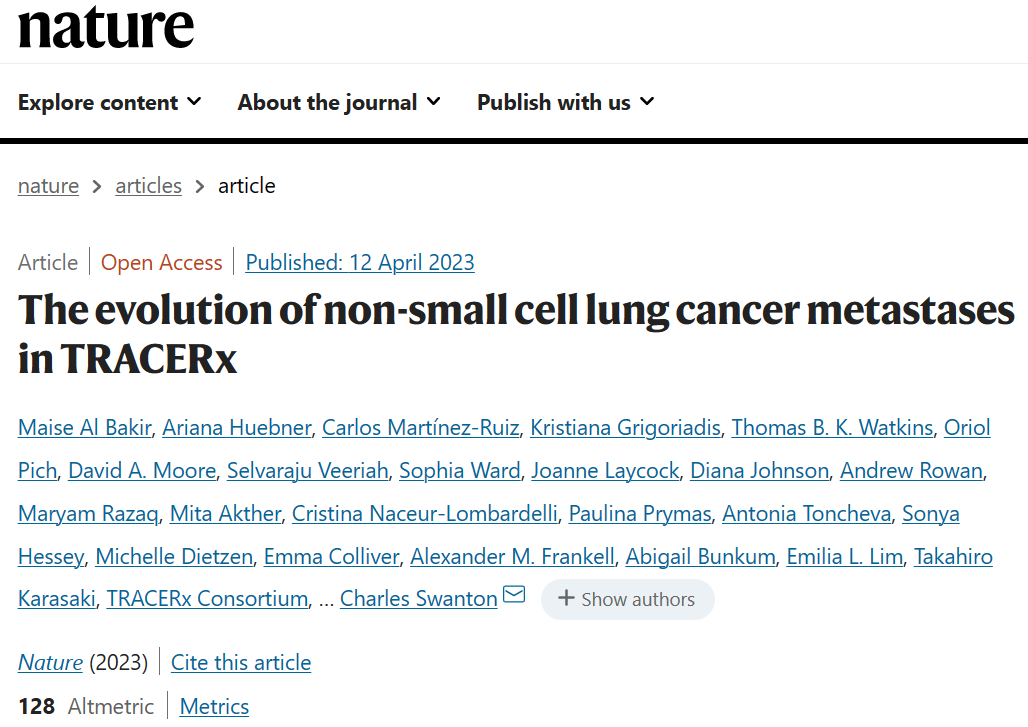1028x727 pixels.
Task: Open author Sophia Ward's link
Action: coord(460,471)
